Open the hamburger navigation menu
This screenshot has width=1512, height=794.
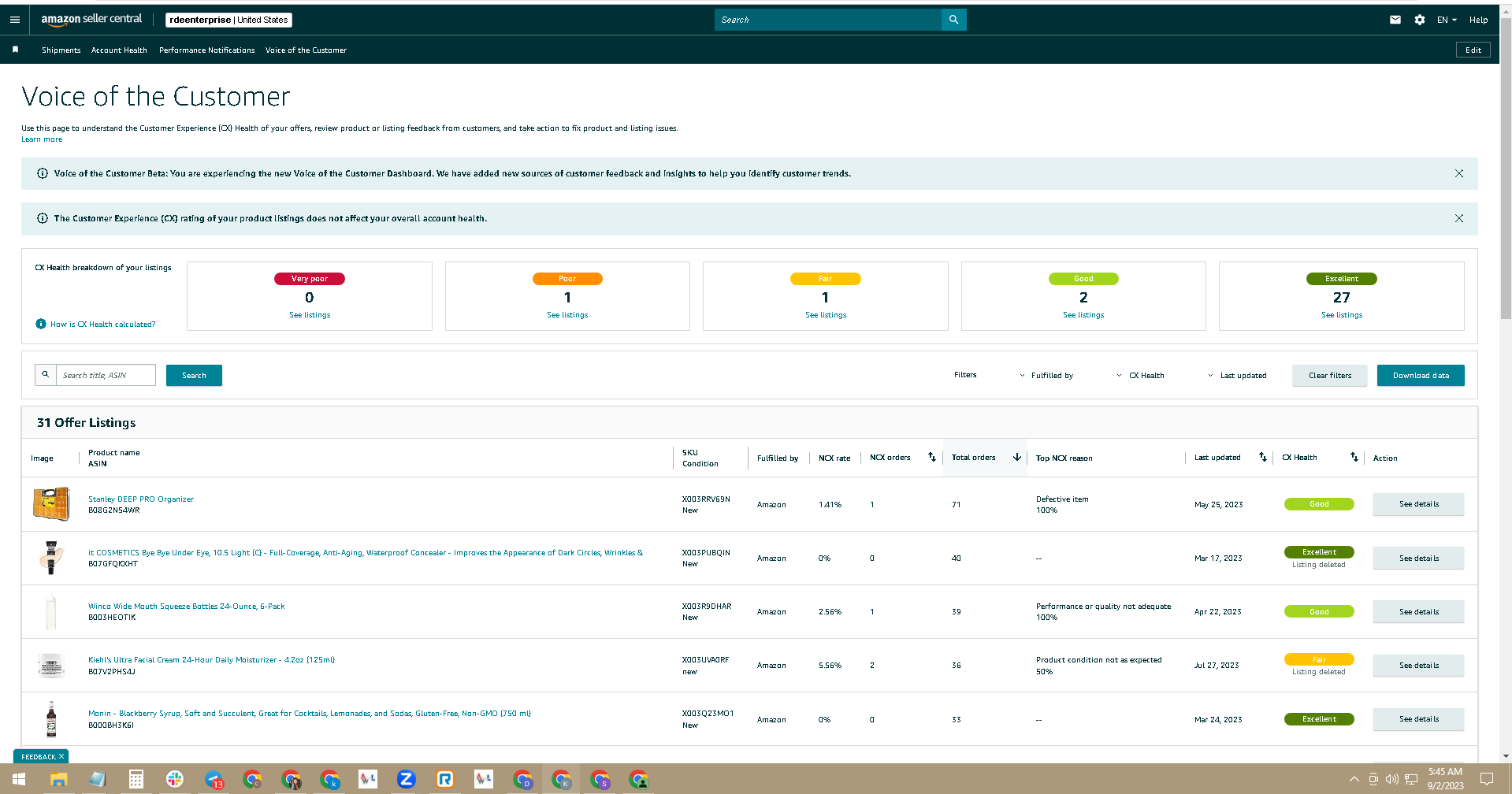15,20
